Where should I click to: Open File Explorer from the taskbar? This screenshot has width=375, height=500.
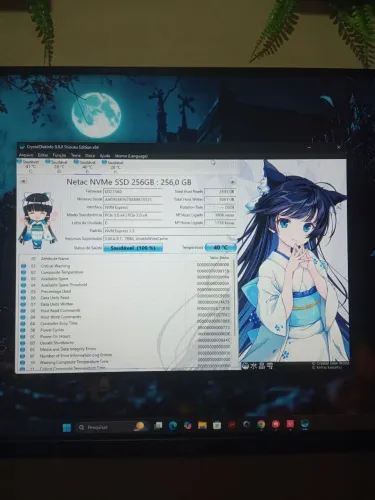click(202, 425)
